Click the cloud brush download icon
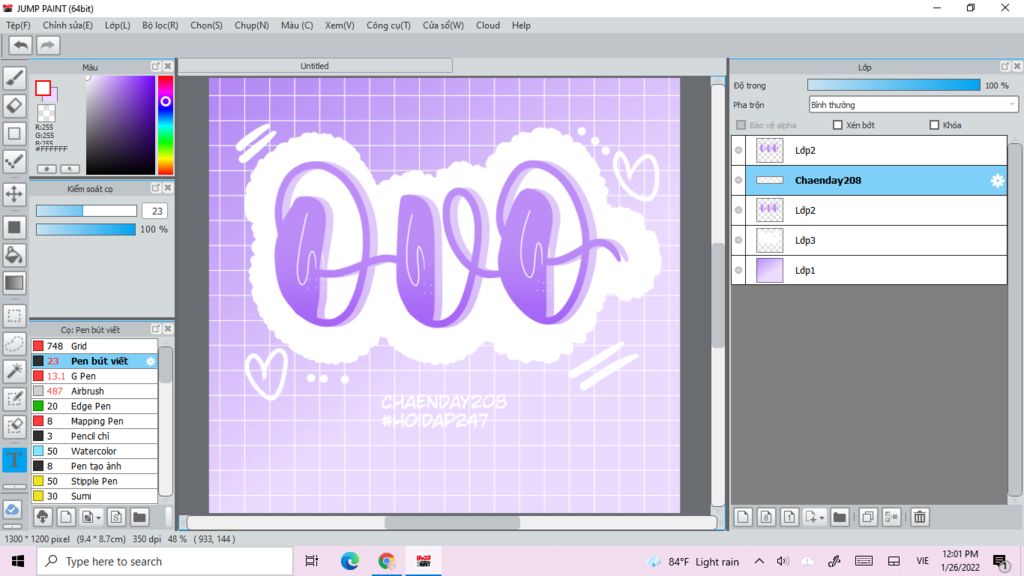The height and width of the screenshot is (576, 1024). click(42, 517)
